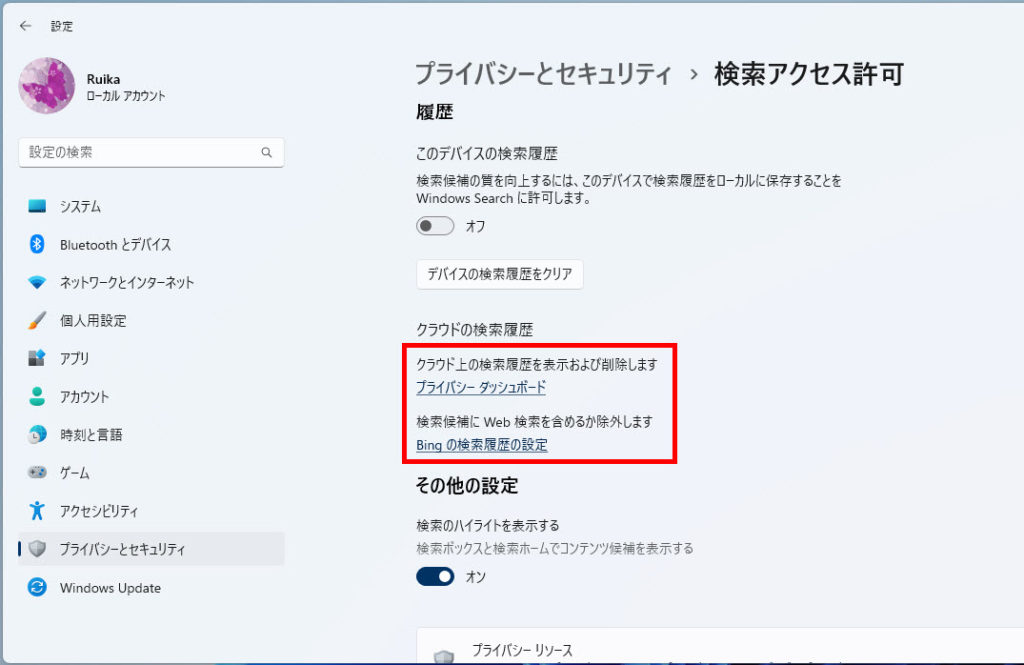1024x665 pixels.
Task: Click the Time and language clock icon
Action: coord(37,434)
